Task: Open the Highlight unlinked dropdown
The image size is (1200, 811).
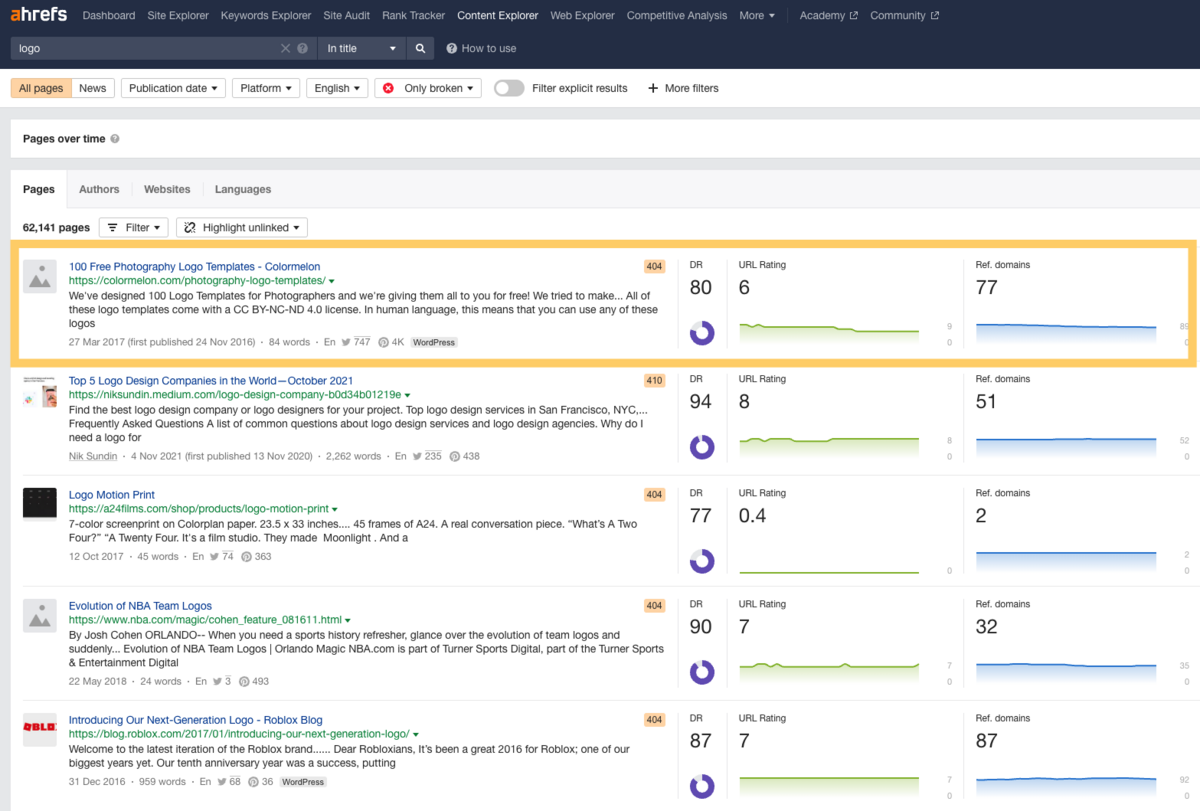Action: [x=242, y=227]
